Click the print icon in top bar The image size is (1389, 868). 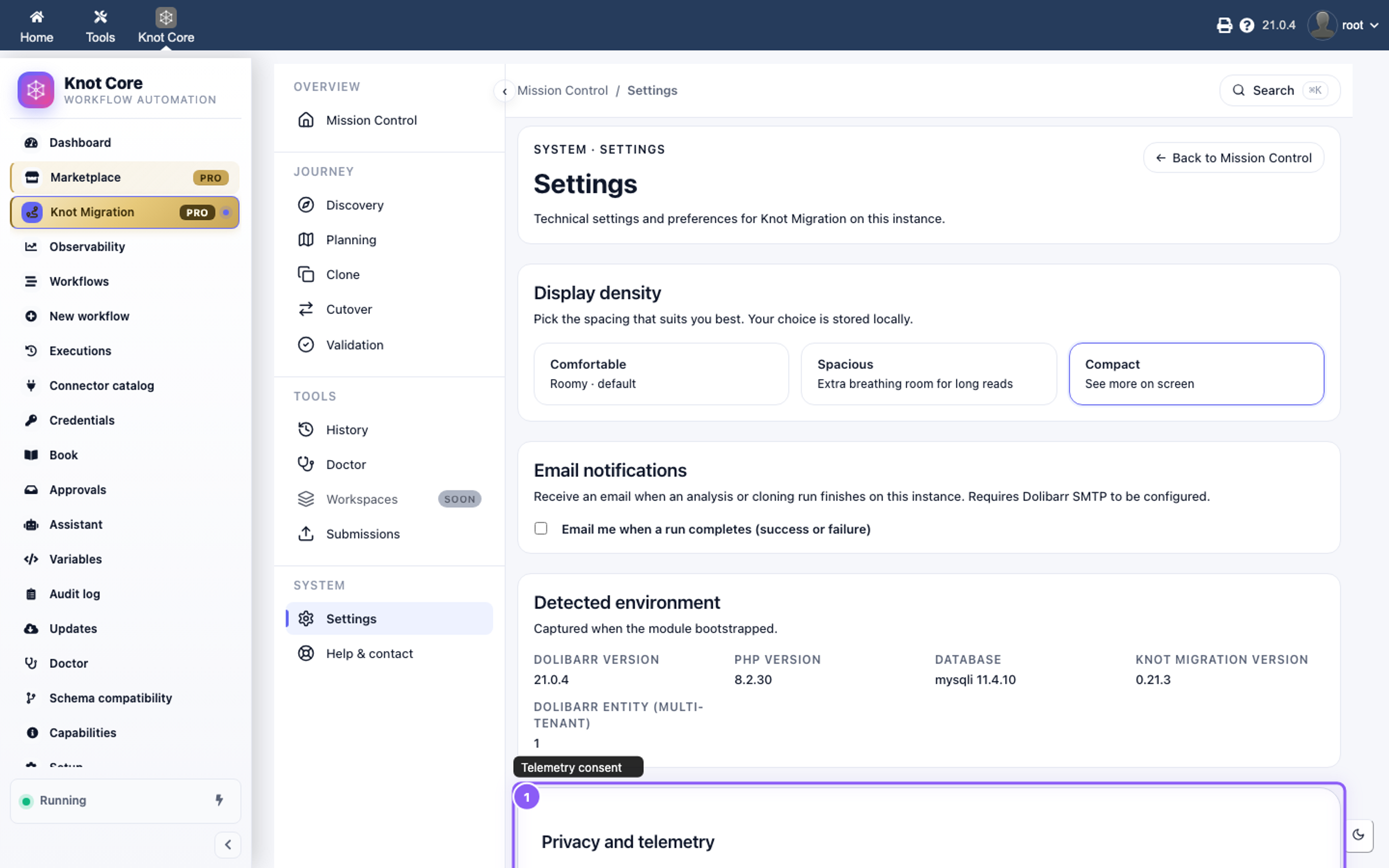coord(1224,25)
